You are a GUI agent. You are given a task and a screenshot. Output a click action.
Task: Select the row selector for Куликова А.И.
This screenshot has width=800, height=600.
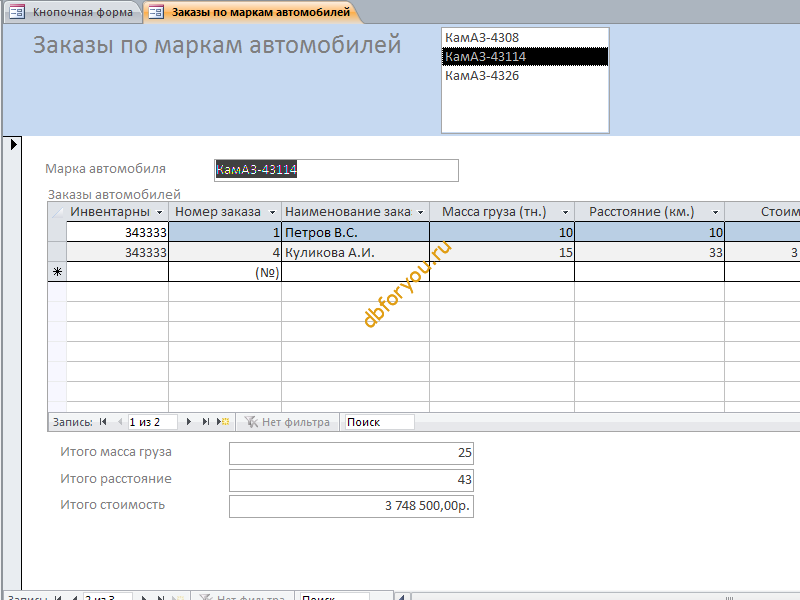point(57,252)
